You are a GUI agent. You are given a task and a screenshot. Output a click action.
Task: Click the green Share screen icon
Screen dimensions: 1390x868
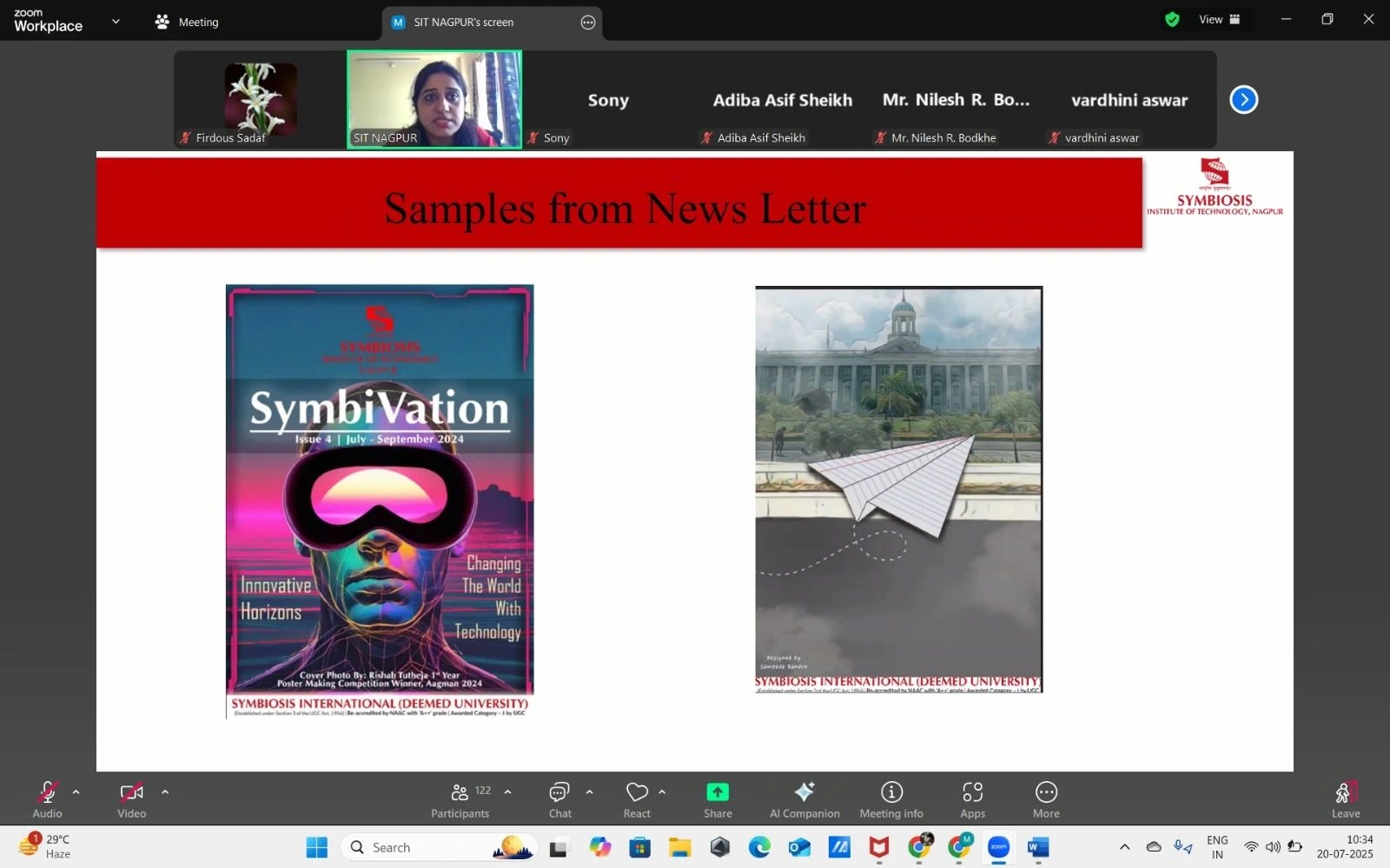tap(718, 792)
